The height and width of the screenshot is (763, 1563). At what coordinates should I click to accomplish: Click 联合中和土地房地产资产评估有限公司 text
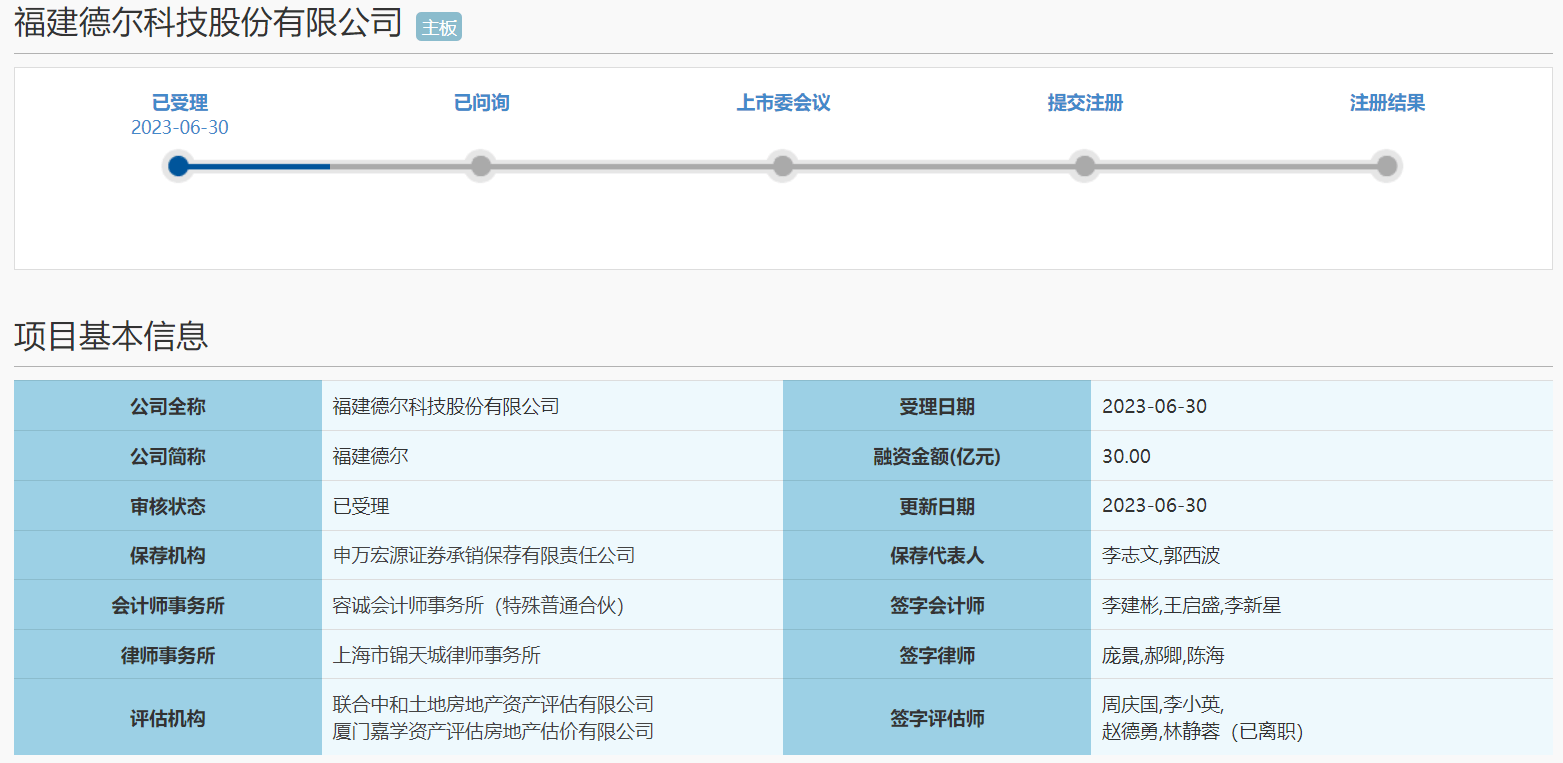pos(493,704)
